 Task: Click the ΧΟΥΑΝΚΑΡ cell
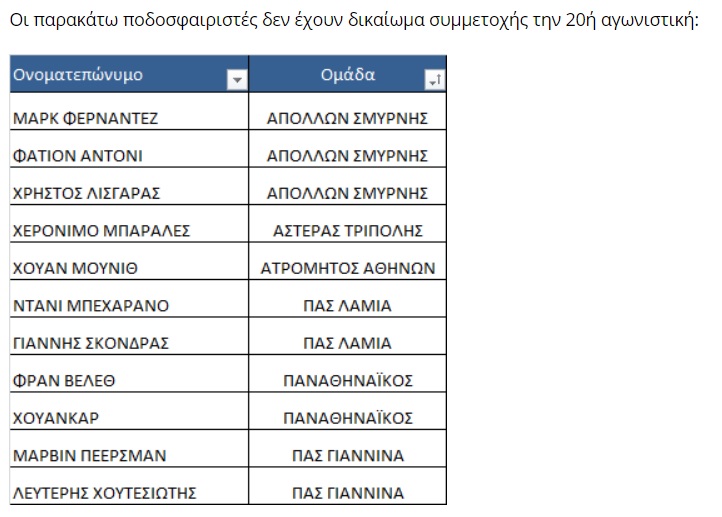[x=129, y=411]
